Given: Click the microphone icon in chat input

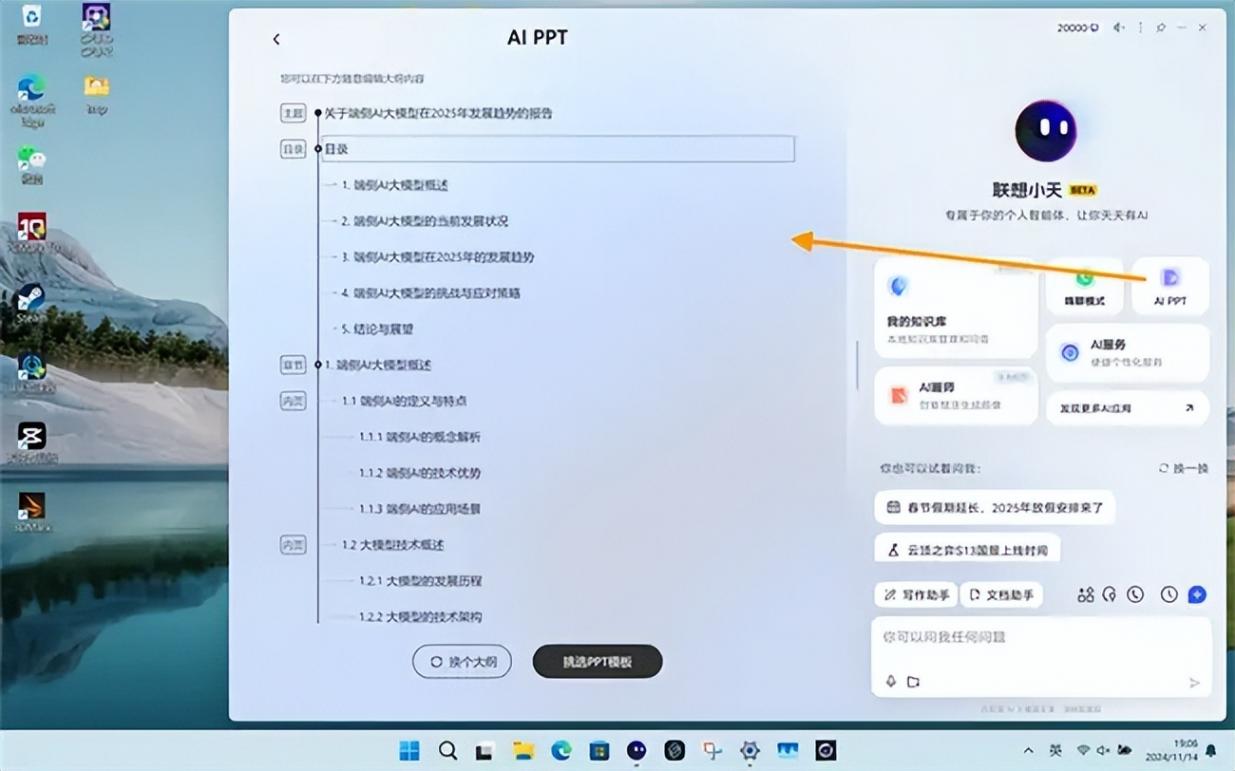Looking at the screenshot, I should (x=890, y=682).
